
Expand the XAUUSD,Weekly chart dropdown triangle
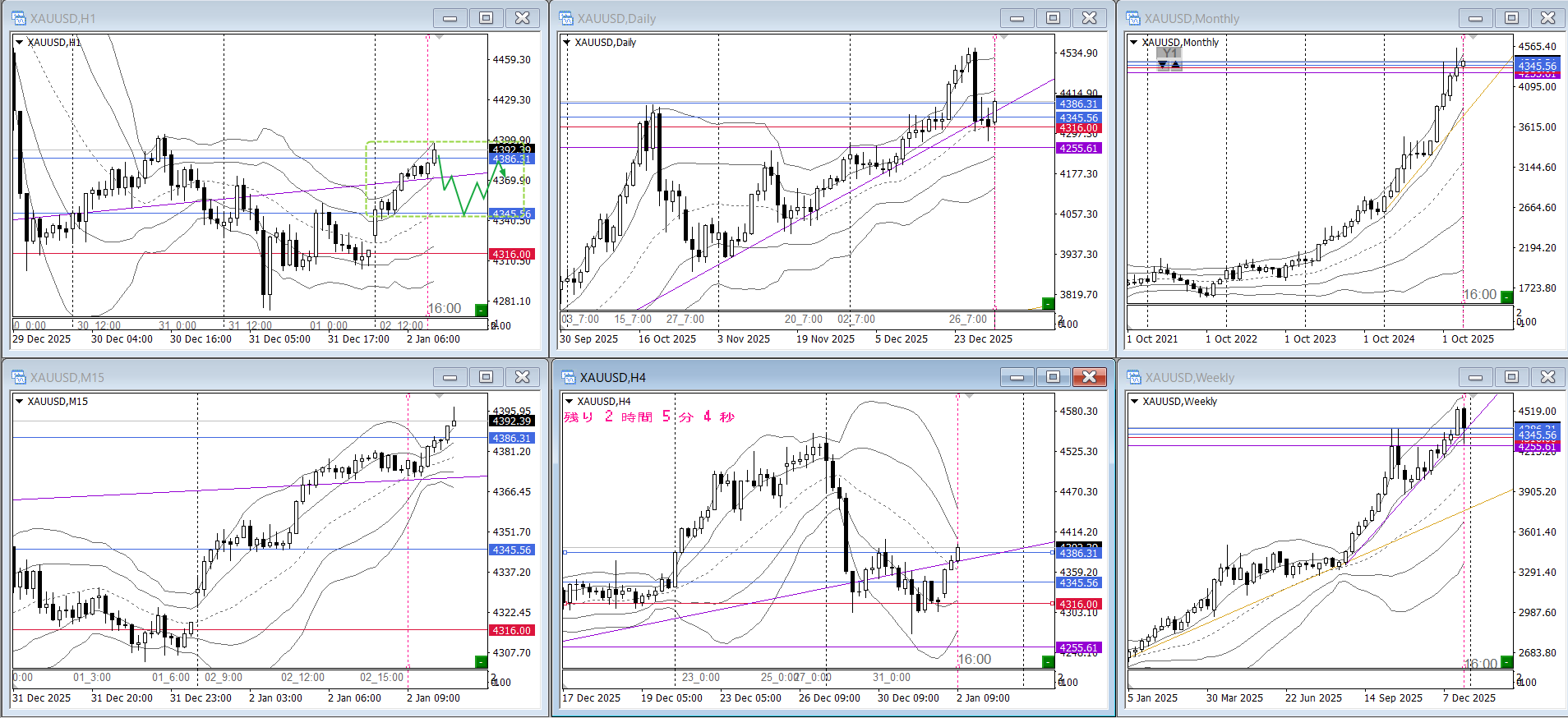[x=1134, y=401]
